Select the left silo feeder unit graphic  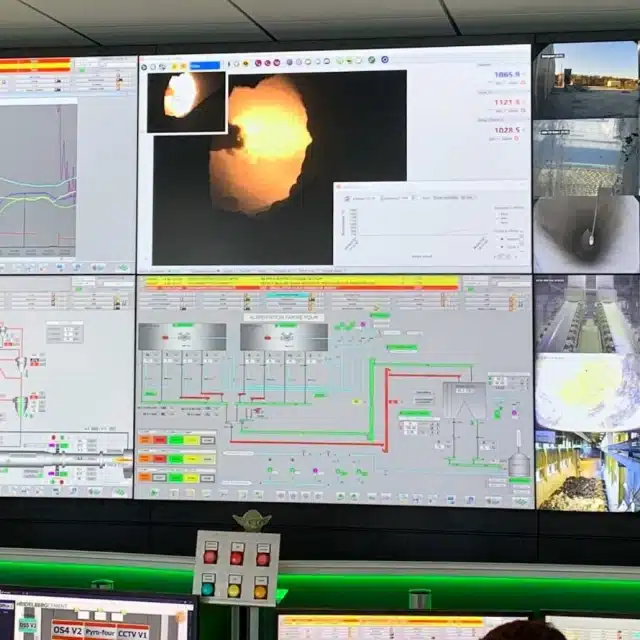(x=182, y=337)
